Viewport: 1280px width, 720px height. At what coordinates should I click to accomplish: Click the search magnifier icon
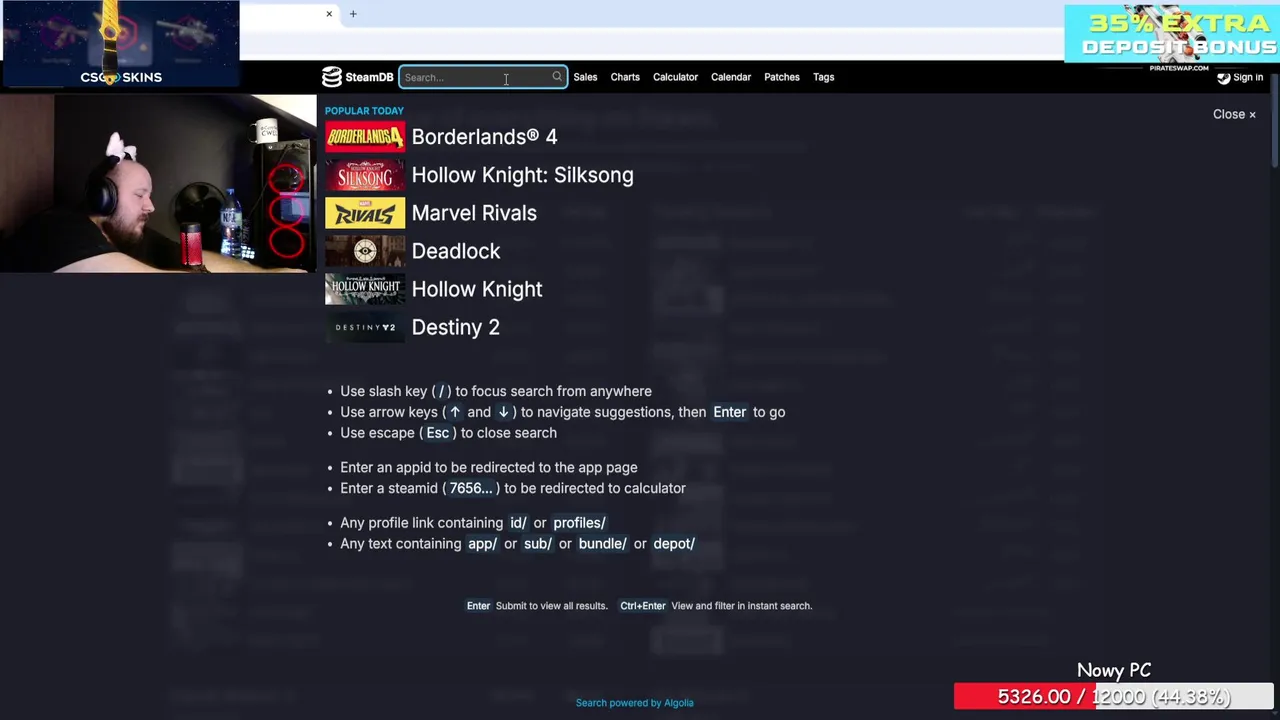tap(557, 77)
